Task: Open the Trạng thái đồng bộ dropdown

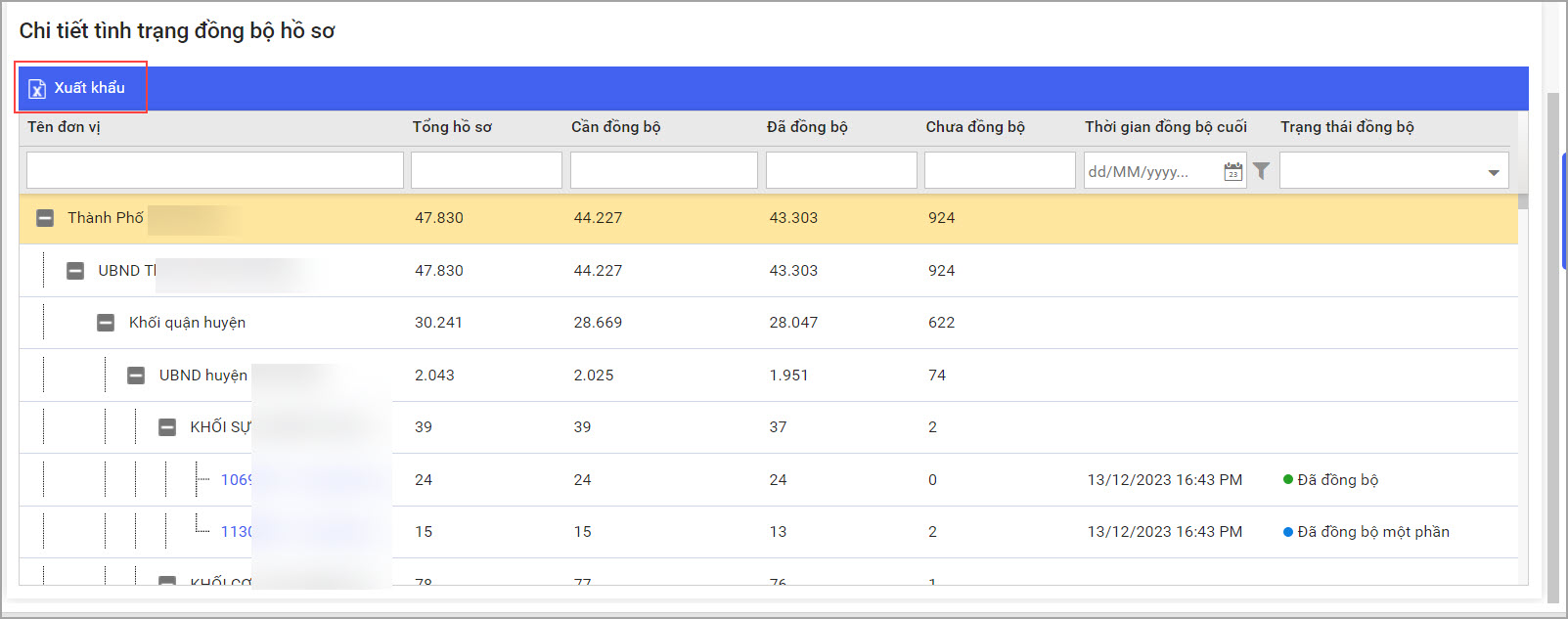Action: tap(1394, 170)
